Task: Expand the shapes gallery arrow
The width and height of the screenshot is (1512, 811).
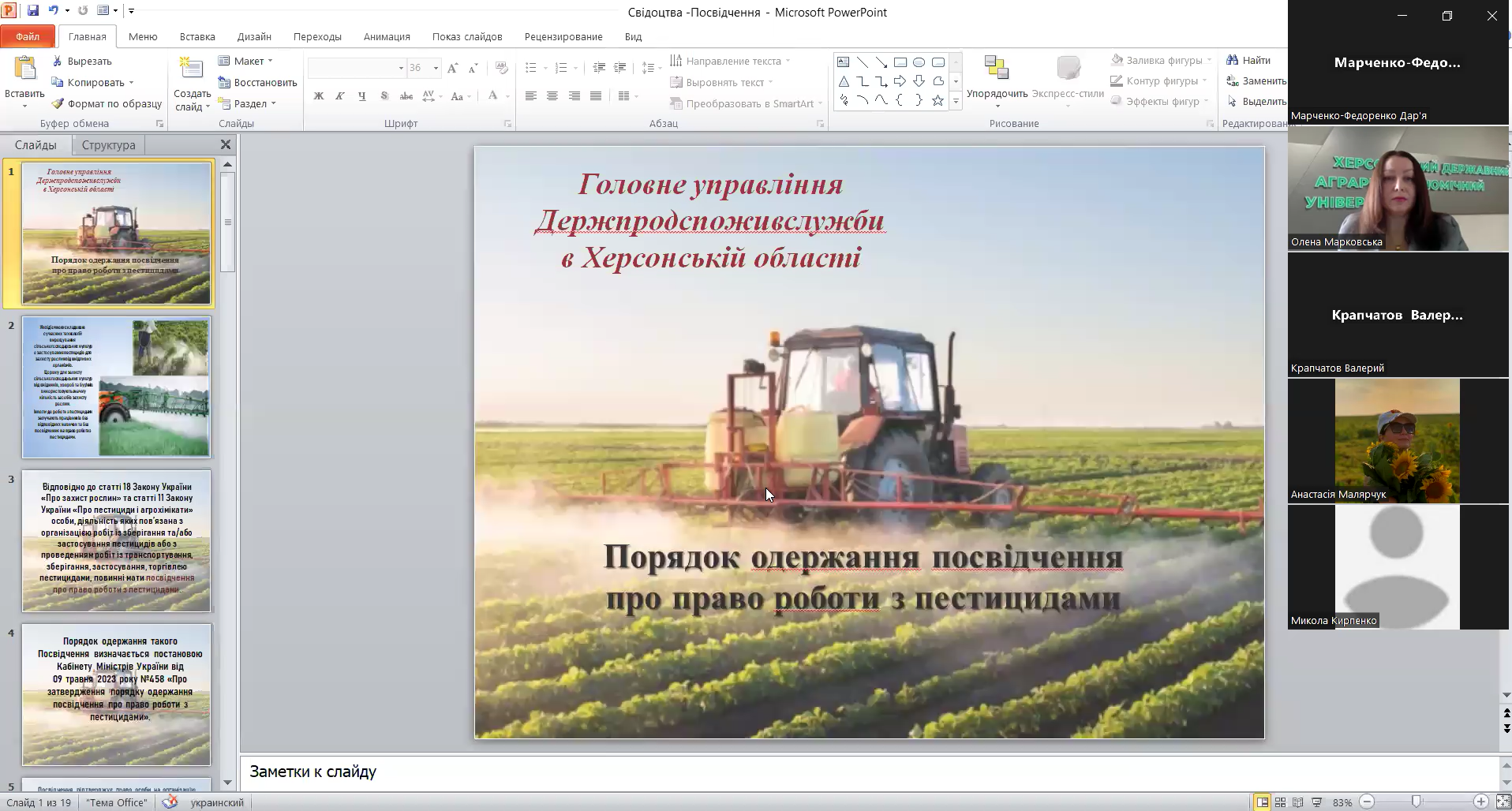Action: [x=956, y=100]
